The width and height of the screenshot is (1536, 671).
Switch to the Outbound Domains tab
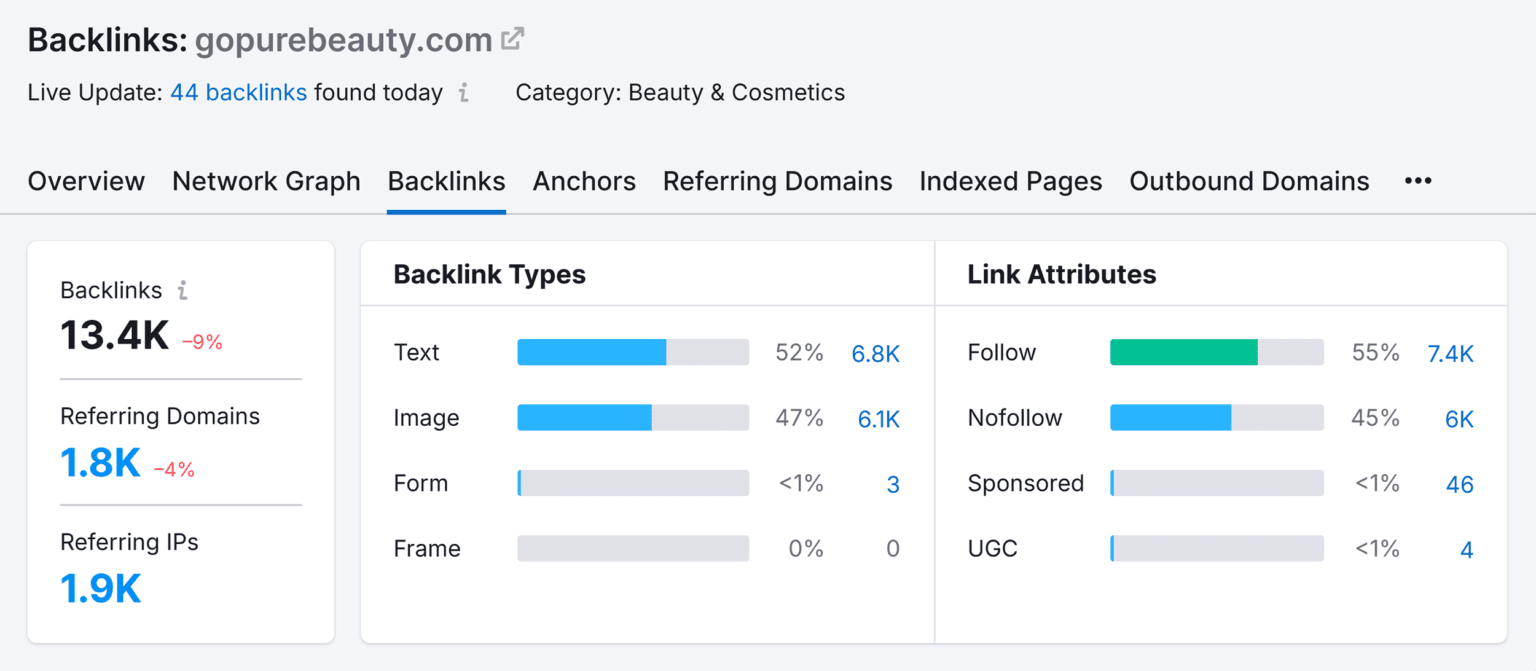pos(1248,181)
